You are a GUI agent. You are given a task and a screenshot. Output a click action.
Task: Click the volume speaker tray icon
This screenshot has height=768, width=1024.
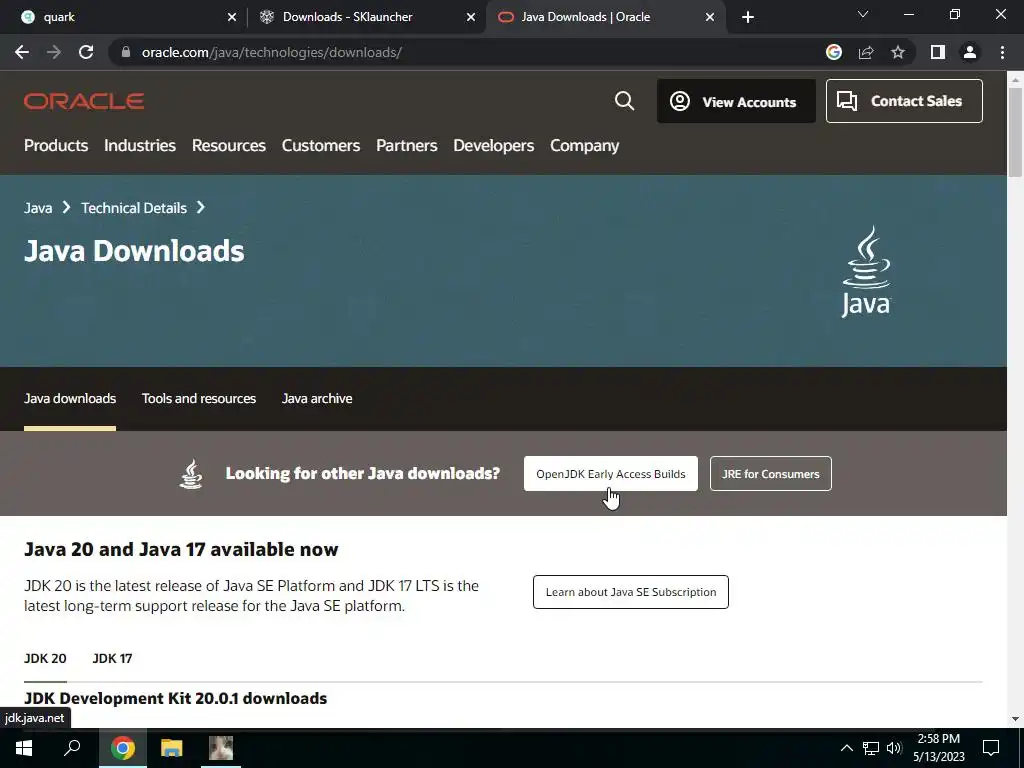click(x=894, y=748)
